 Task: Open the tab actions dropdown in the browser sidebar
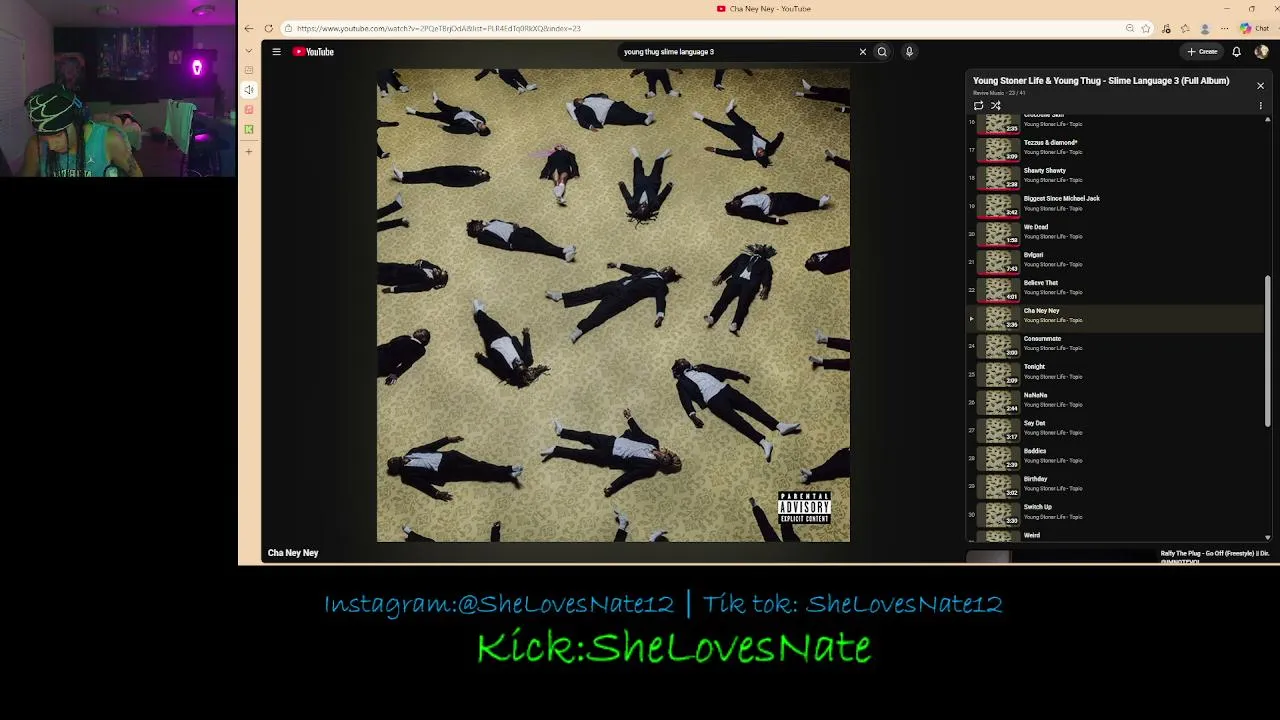[x=249, y=51]
